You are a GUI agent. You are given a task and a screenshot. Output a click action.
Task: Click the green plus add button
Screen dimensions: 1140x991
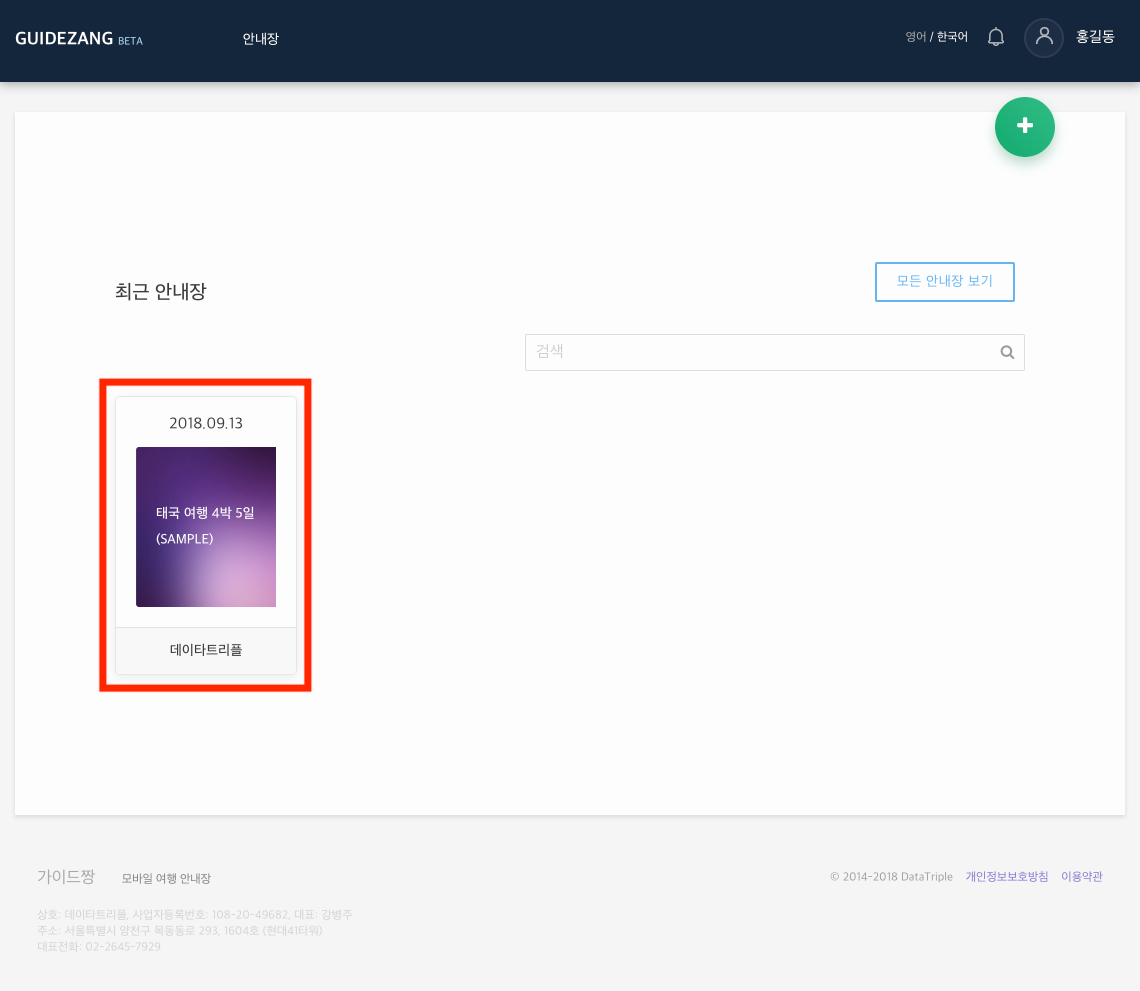click(x=1024, y=127)
